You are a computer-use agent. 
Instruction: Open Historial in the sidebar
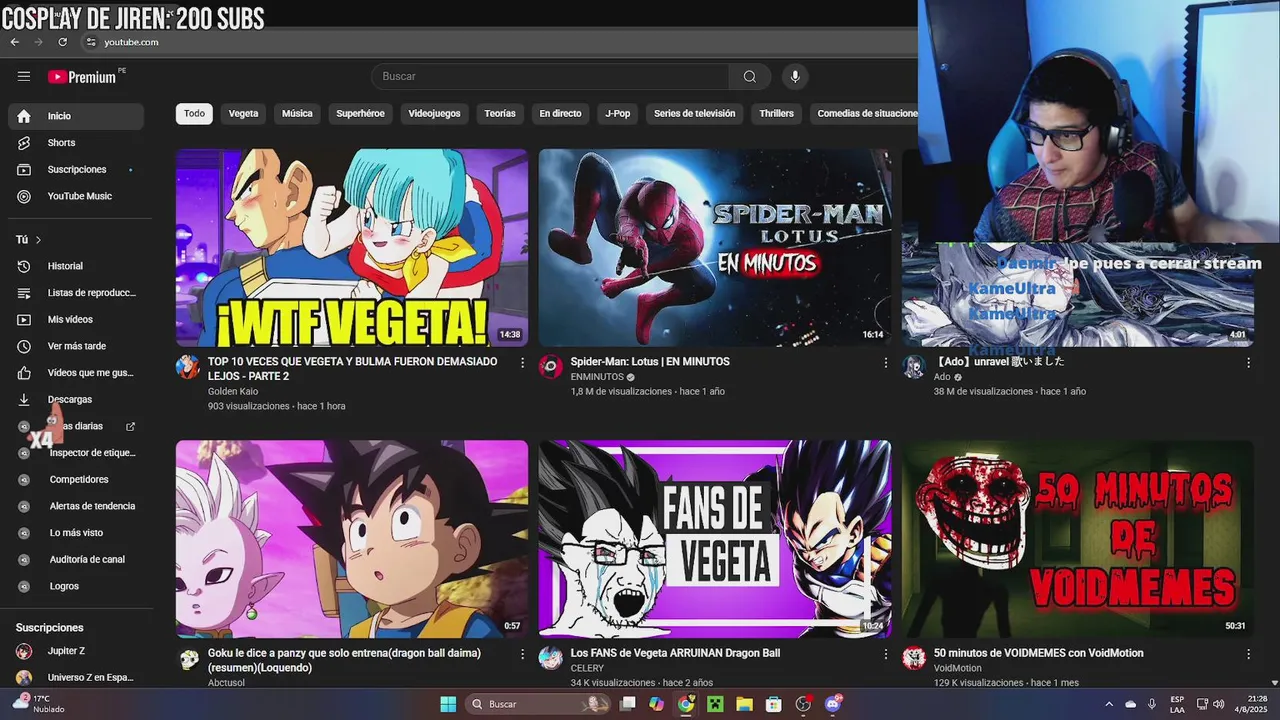[x=76, y=266]
